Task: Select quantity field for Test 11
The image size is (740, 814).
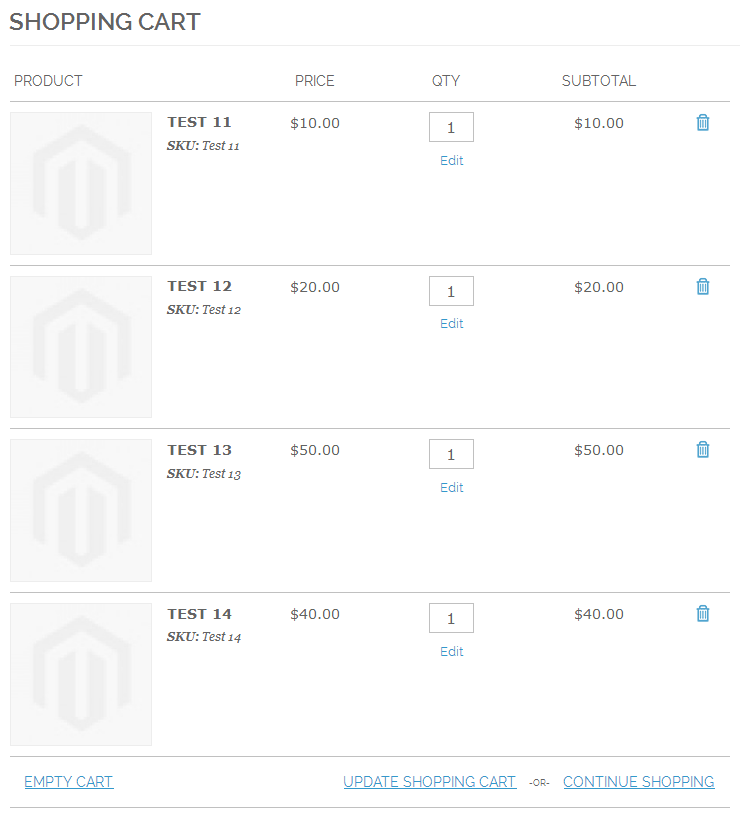Action: pyautogui.click(x=451, y=127)
